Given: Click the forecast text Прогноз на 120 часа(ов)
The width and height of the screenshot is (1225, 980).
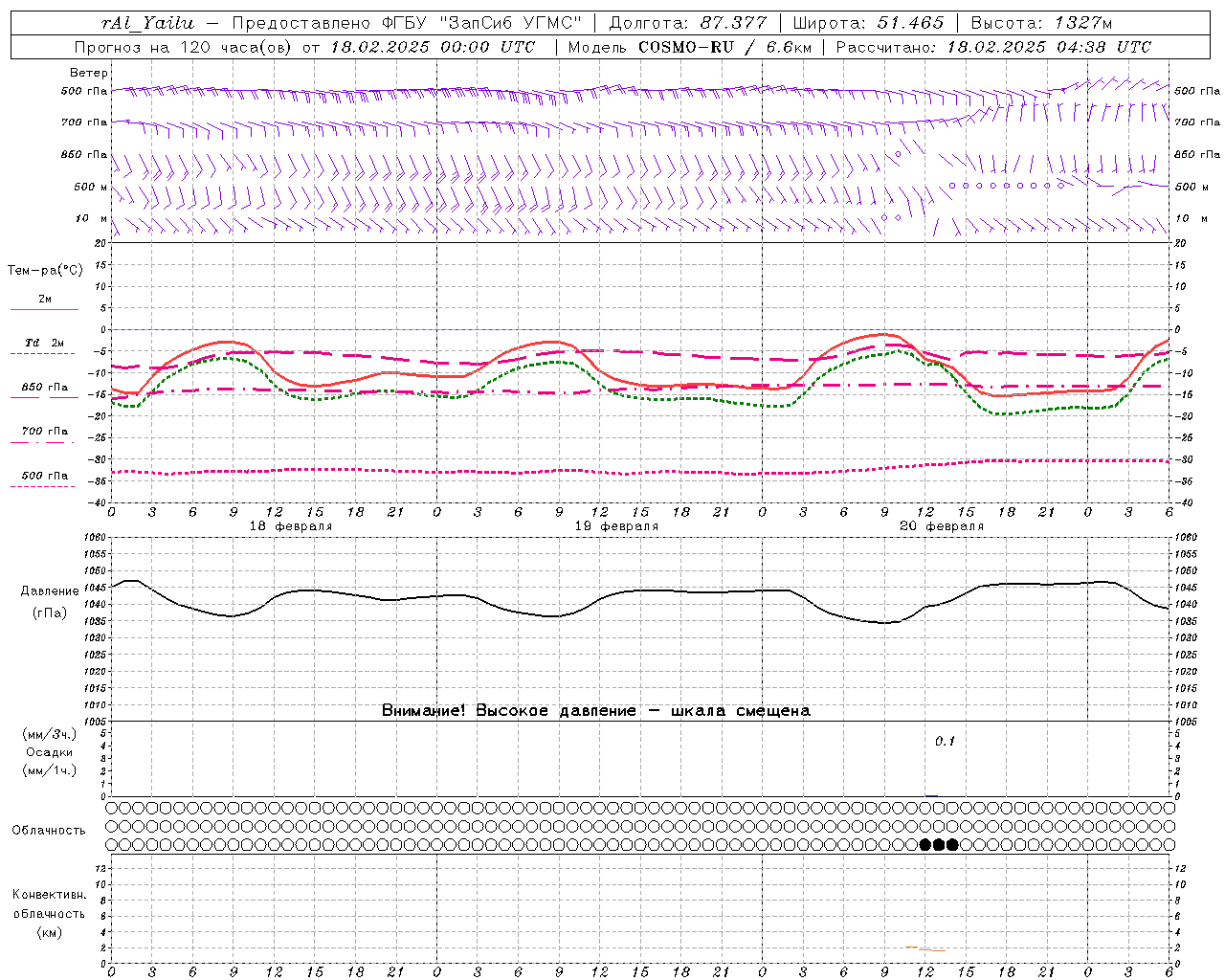Looking at the screenshot, I should (185, 47).
